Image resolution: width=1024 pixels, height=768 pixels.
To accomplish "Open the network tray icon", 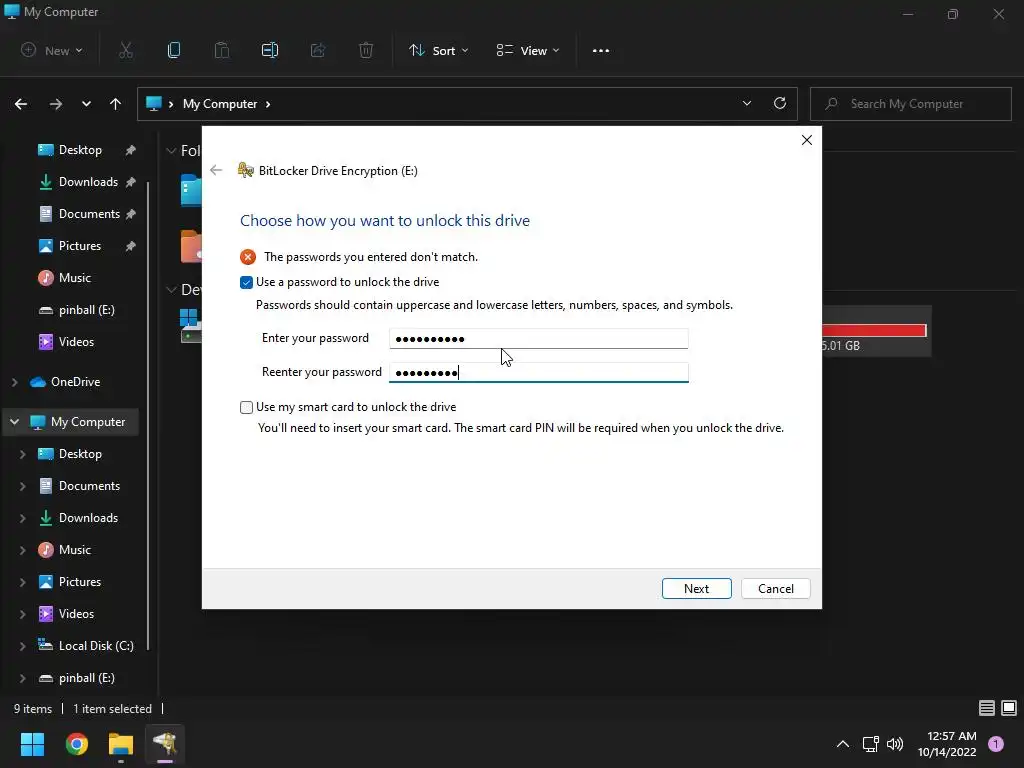I will [870, 744].
